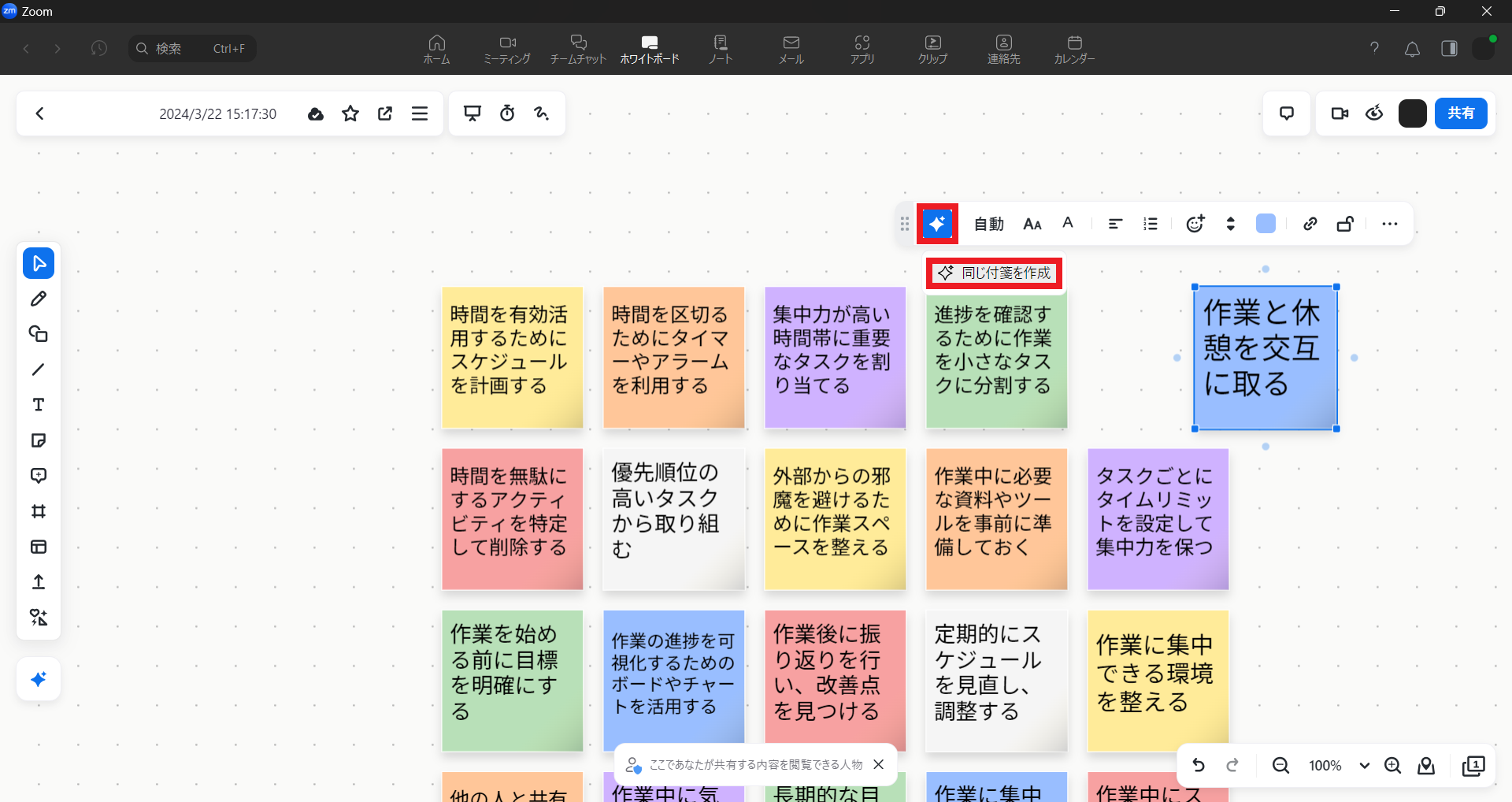The image size is (1512, 802).
Task: Insert a link on the sticky note
Action: pyautogui.click(x=1310, y=224)
